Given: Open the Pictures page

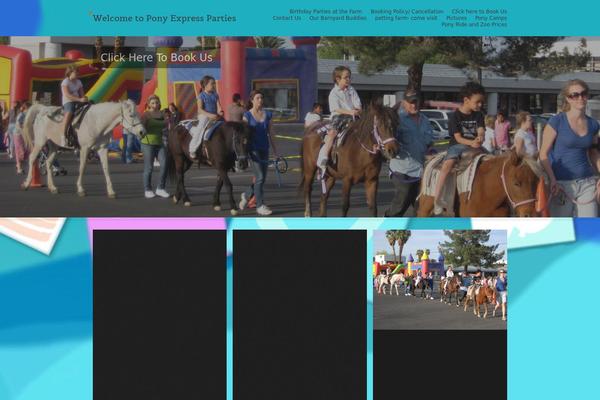Looking at the screenshot, I should point(457,18).
